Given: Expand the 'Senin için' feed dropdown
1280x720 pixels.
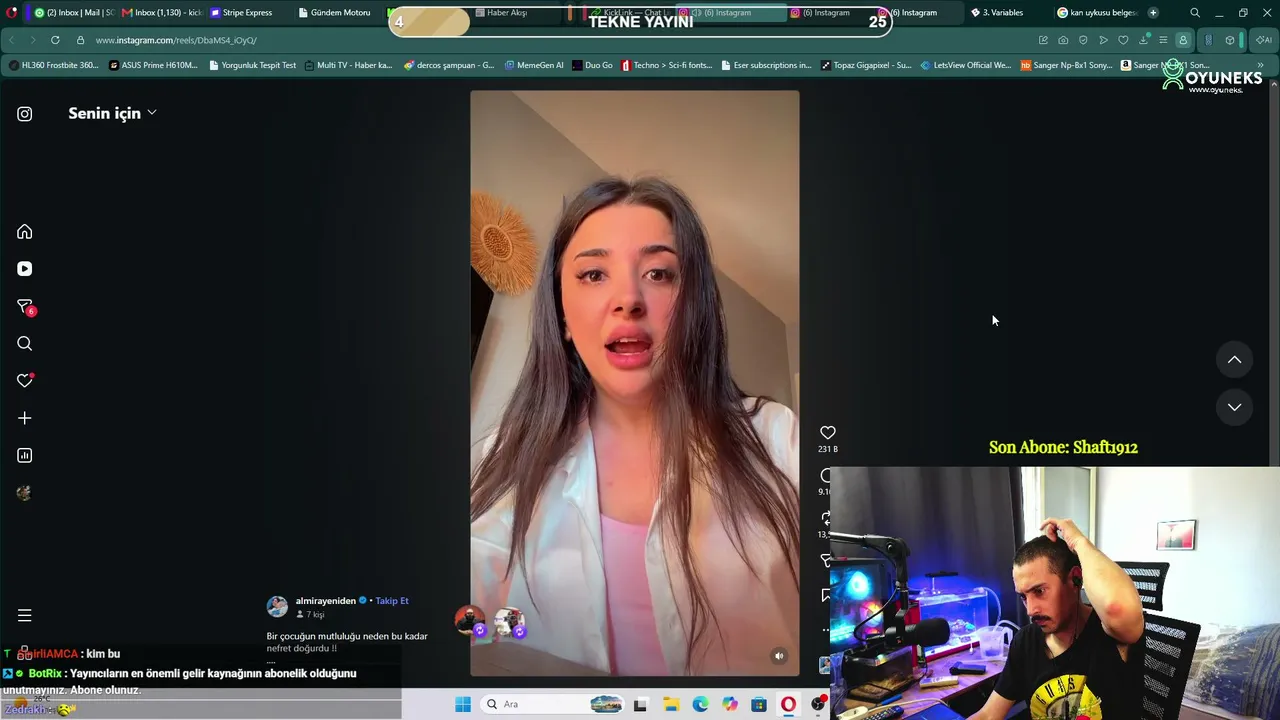Looking at the screenshot, I should pyautogui.click(x=112, y=113).
